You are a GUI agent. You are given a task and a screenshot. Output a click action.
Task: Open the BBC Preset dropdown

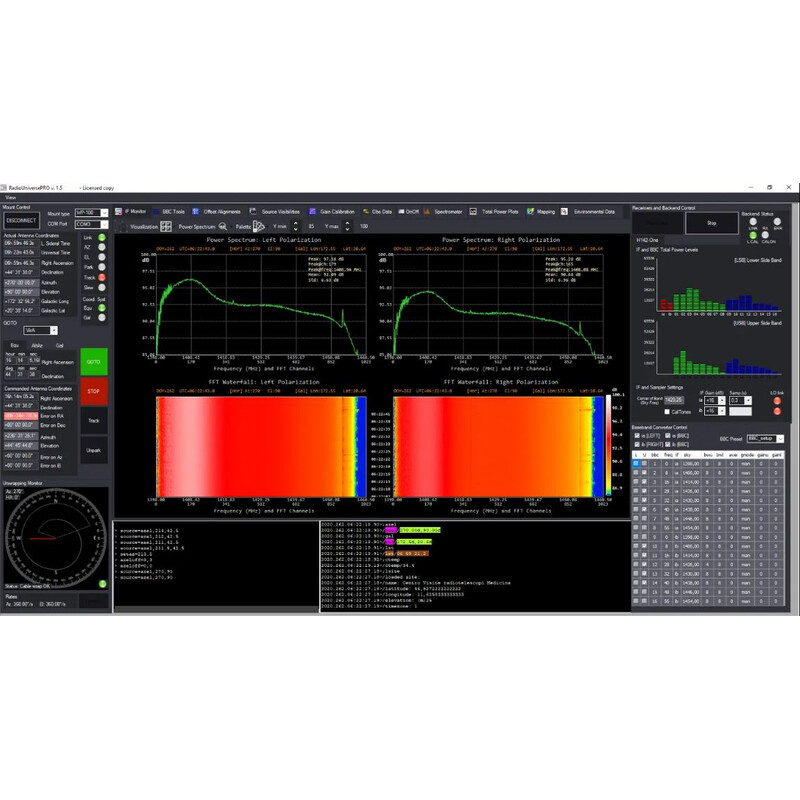(765, 439)
